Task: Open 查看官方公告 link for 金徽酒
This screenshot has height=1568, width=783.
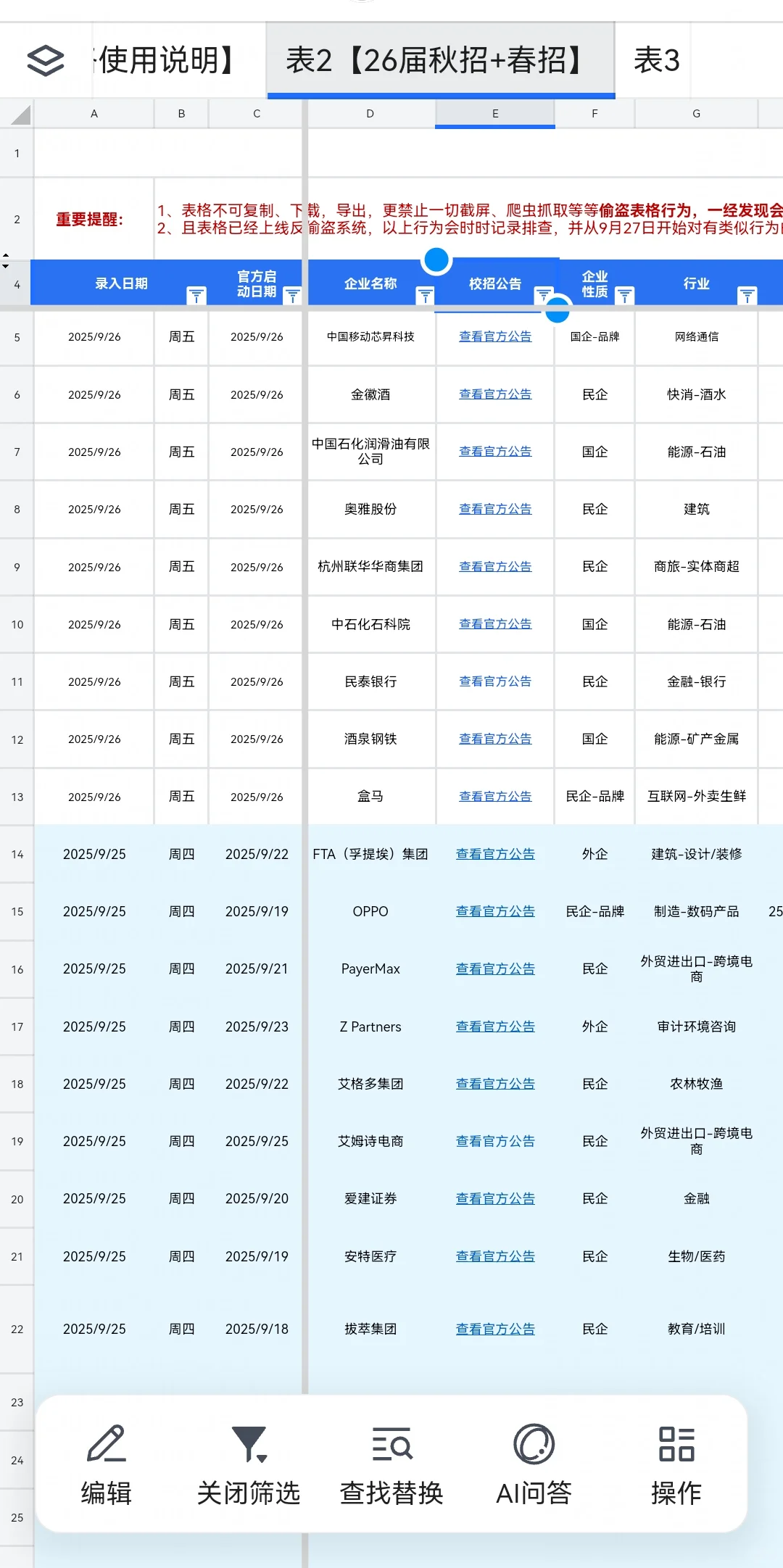Action: [495, 394]
